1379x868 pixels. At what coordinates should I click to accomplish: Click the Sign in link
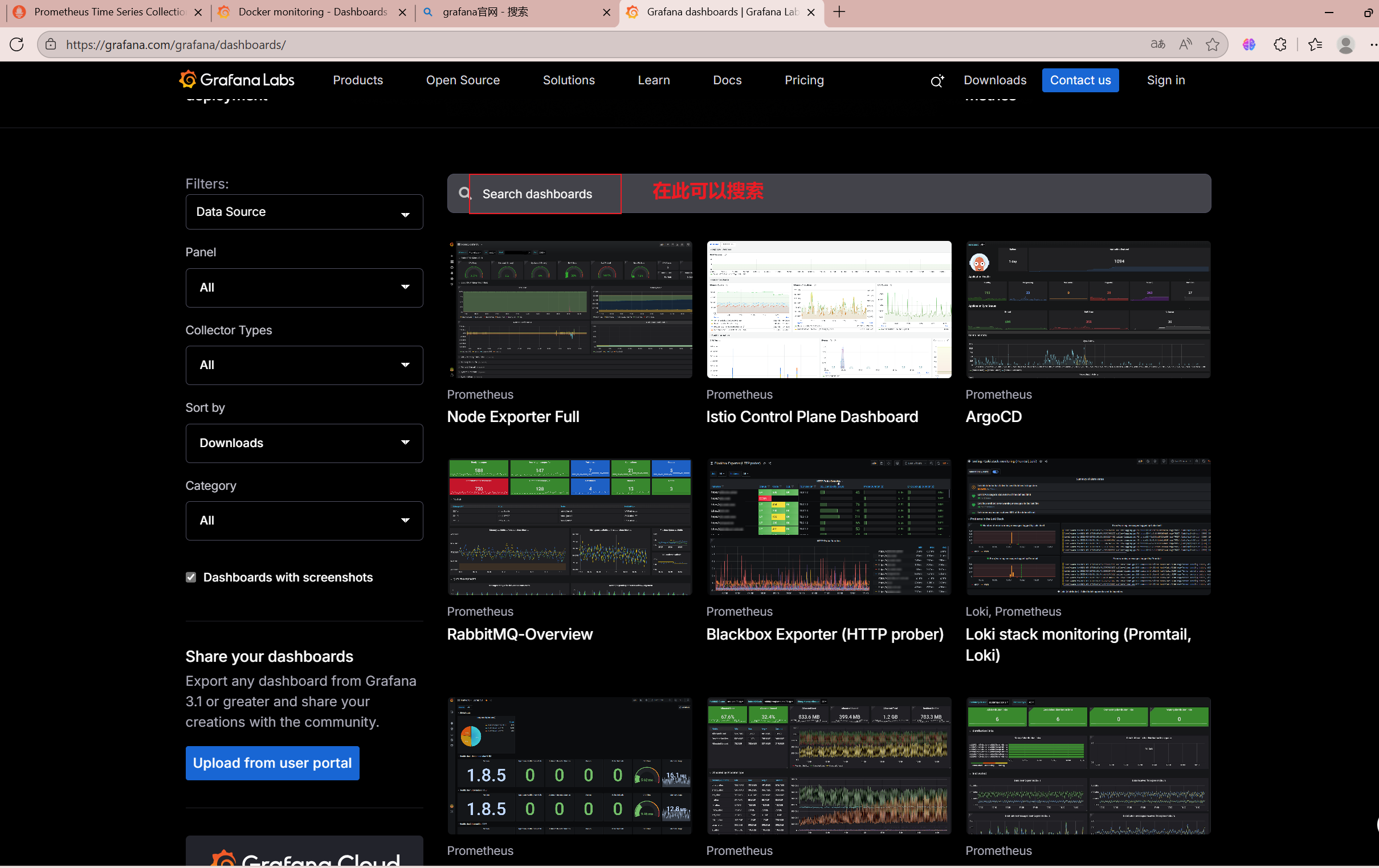pos(1165,80)
